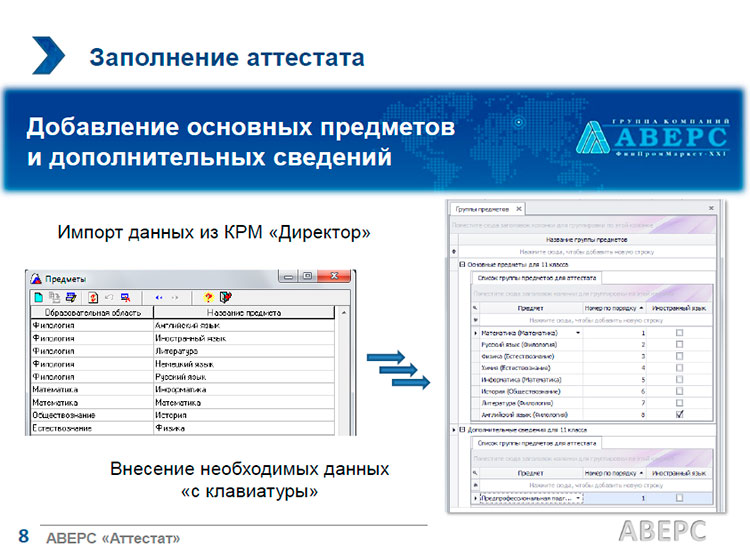Screen dimensions: 750x555
Task: Toggle Иностранный язык checkbox for Физика (Естествознание)
Action: [x=679, y=356]
